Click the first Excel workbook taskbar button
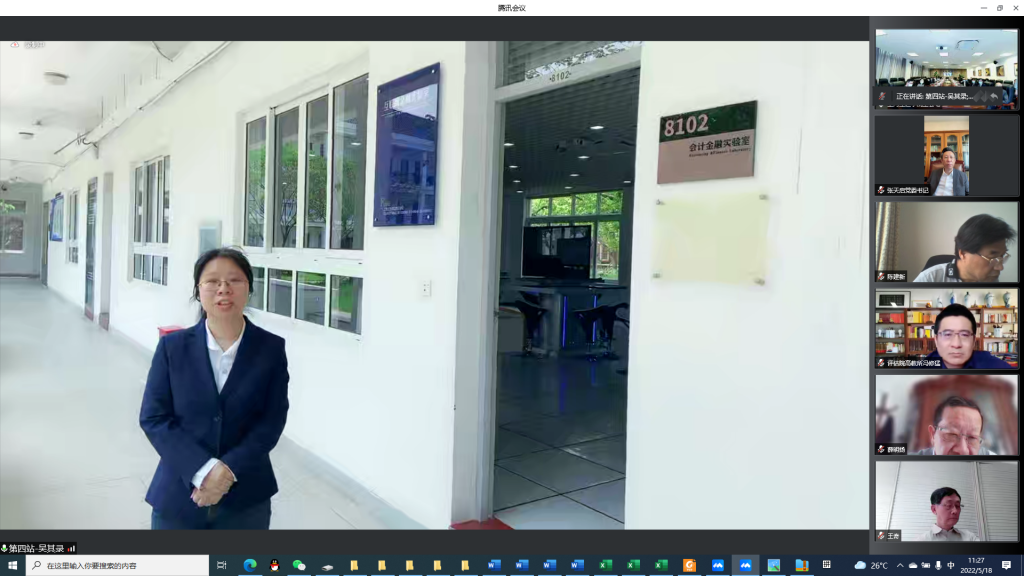 605,566
